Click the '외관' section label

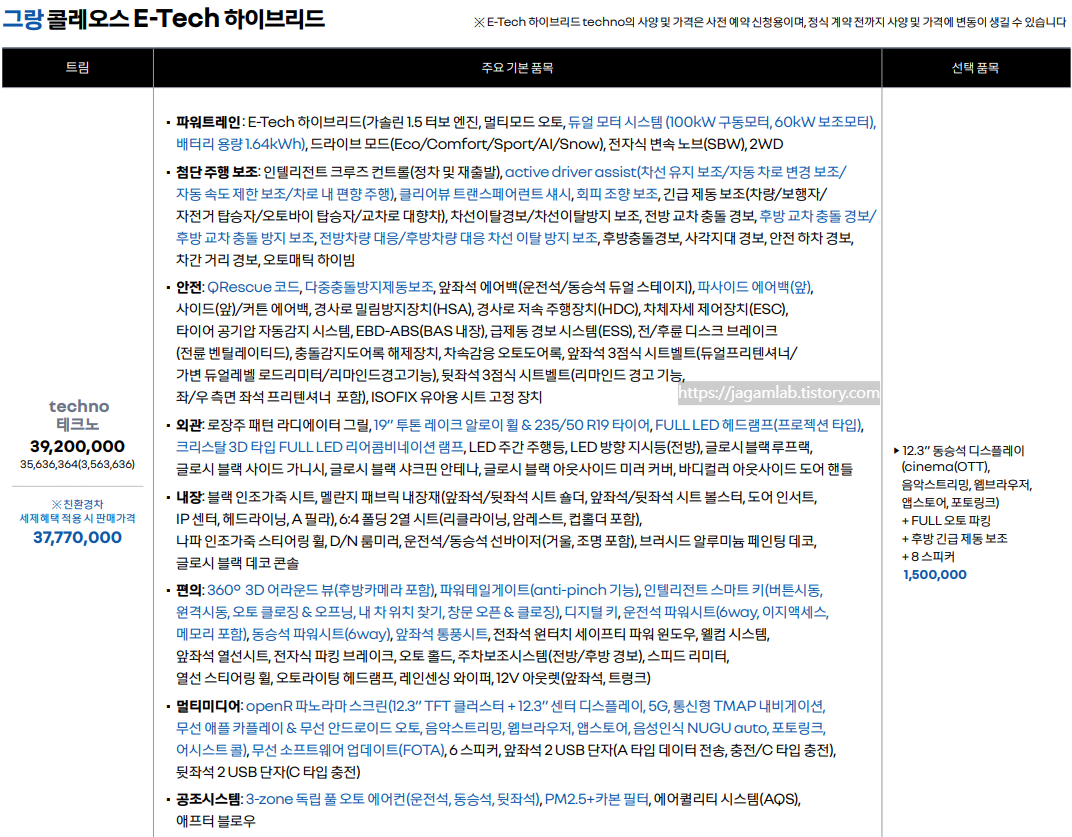pyautogui.click(x=189, y=425)
